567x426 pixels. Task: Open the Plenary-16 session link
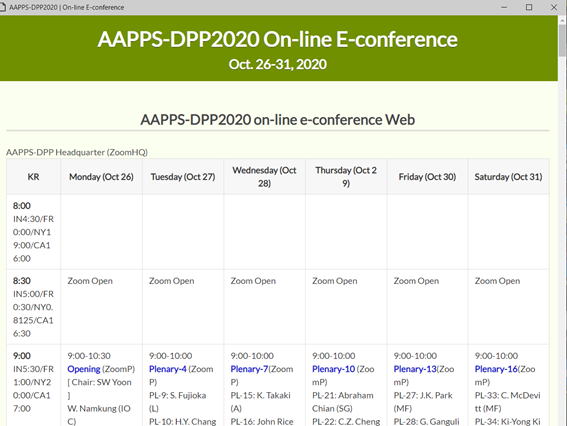pos(496,369)
